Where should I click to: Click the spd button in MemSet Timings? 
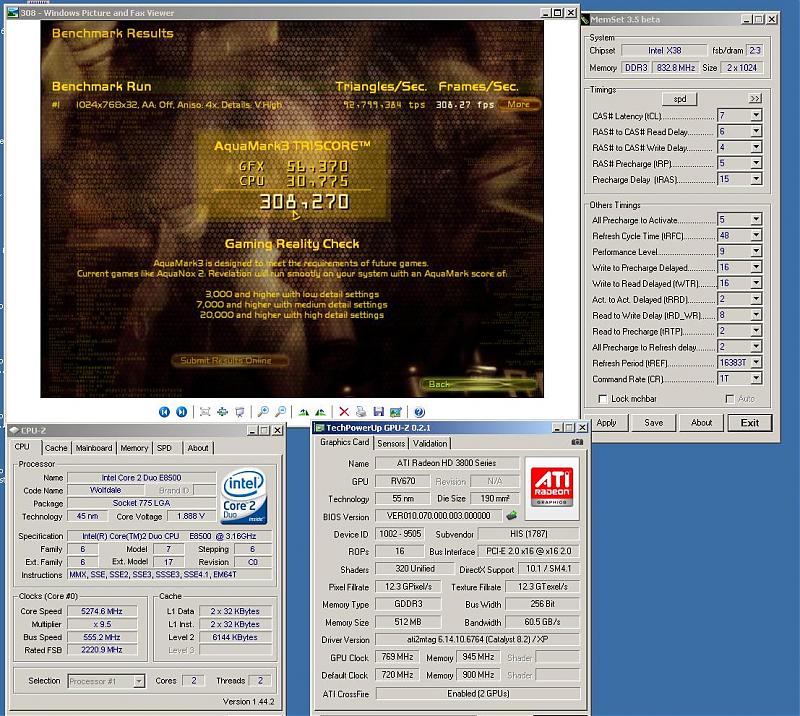pyautogui.click(x=679, y=98)
